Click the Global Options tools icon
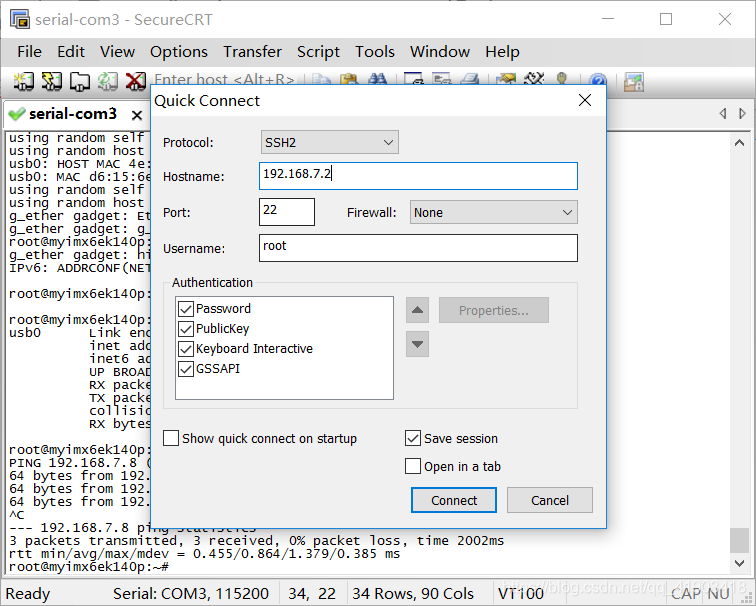The height and width of the screenshot is (606, 756). [534, 80]
